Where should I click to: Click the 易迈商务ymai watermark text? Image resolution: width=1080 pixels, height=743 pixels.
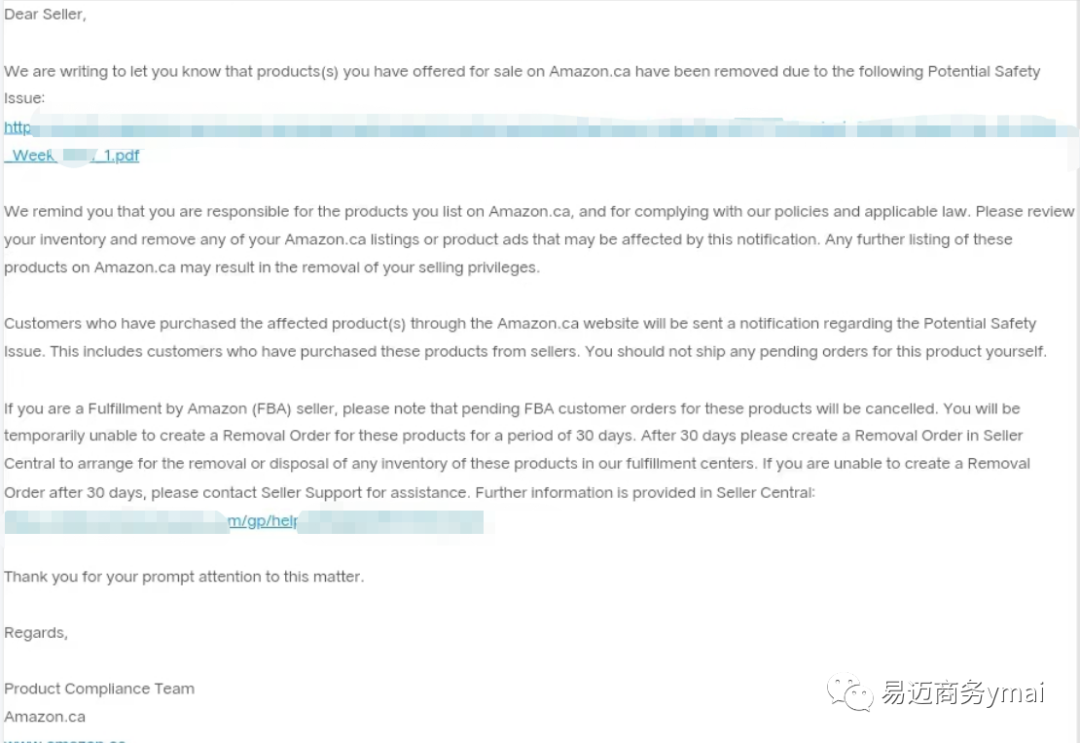point(963,693)
